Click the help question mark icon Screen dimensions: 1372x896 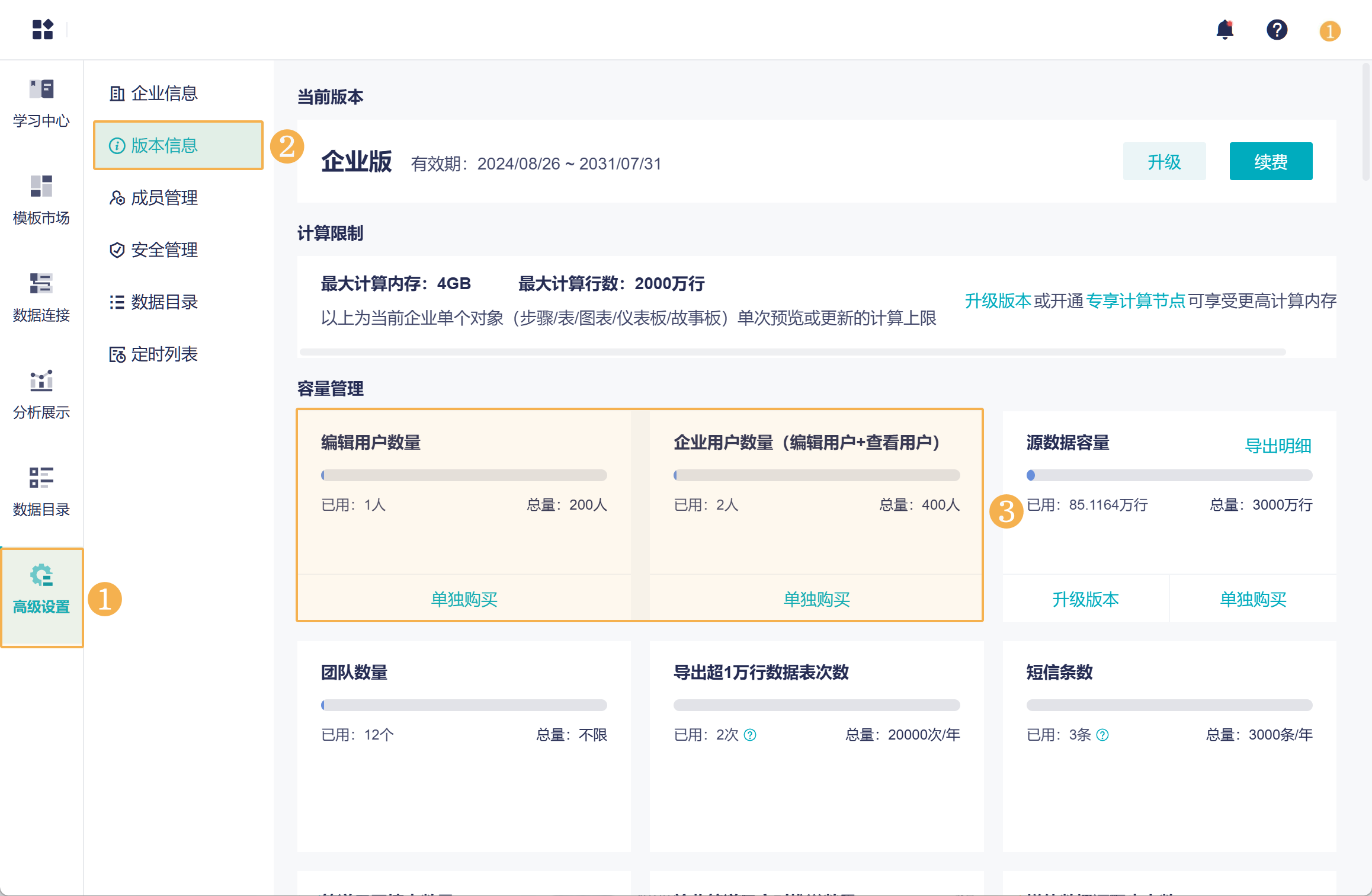tap(1277, 30)
